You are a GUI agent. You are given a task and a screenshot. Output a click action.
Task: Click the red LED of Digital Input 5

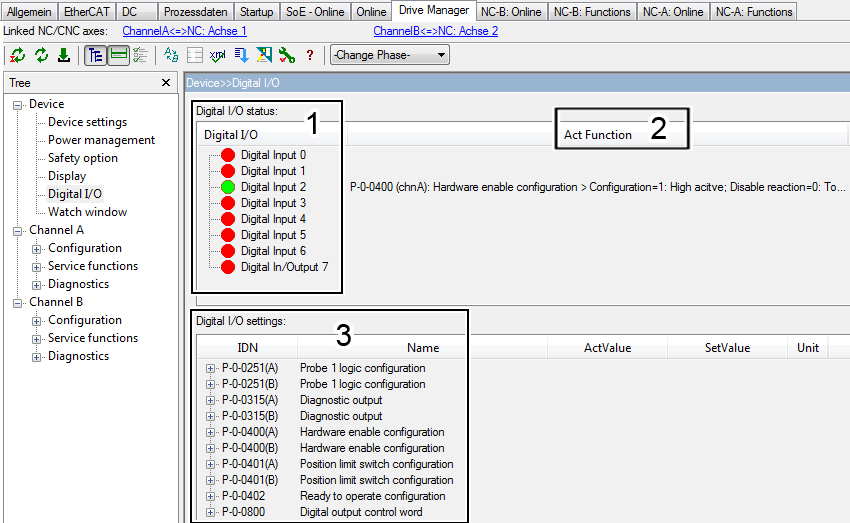228,235
